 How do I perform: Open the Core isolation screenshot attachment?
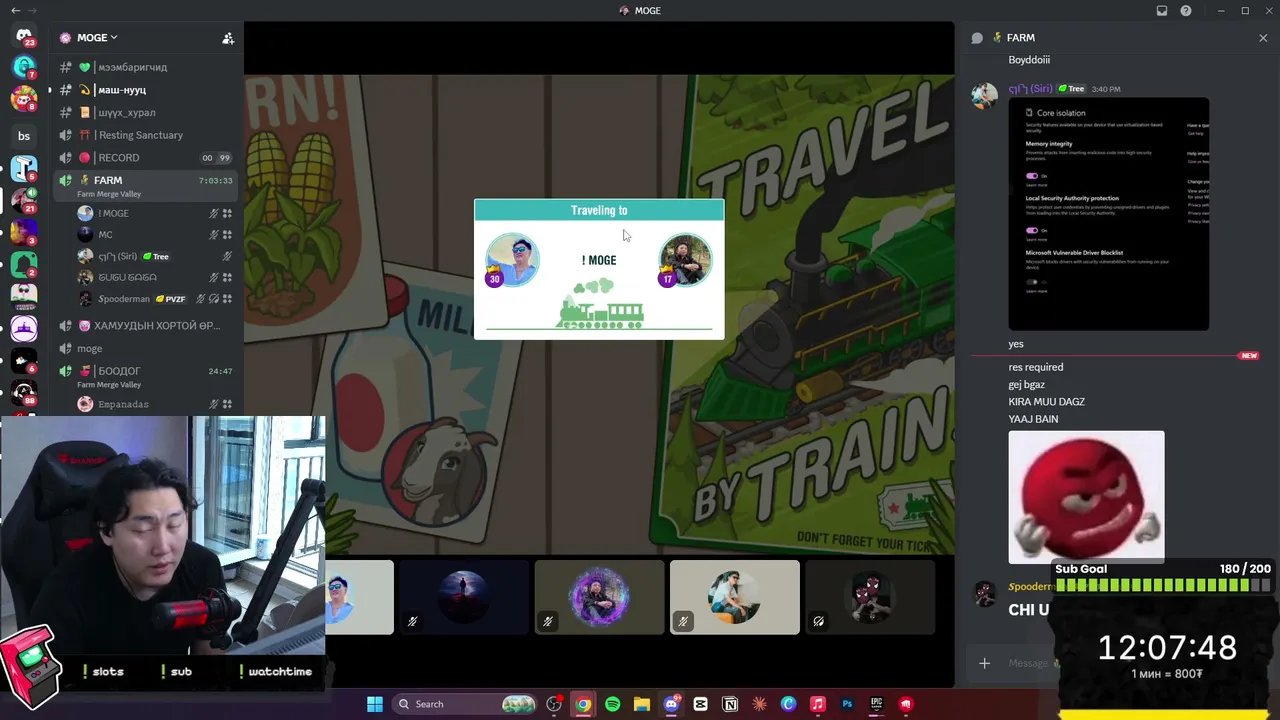point(1108,214)
